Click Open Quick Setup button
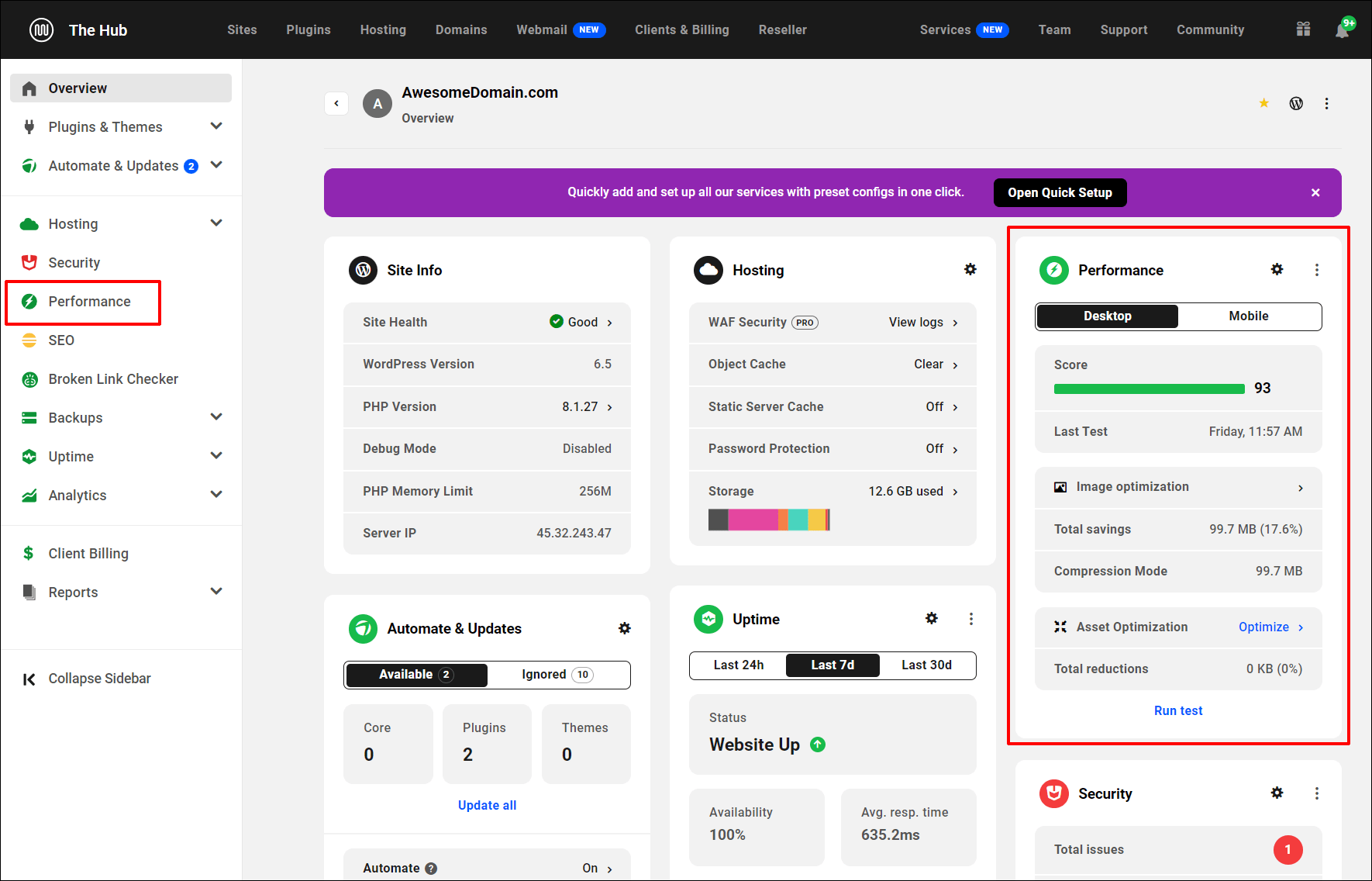1372x881 pixels. [1060, 192]
